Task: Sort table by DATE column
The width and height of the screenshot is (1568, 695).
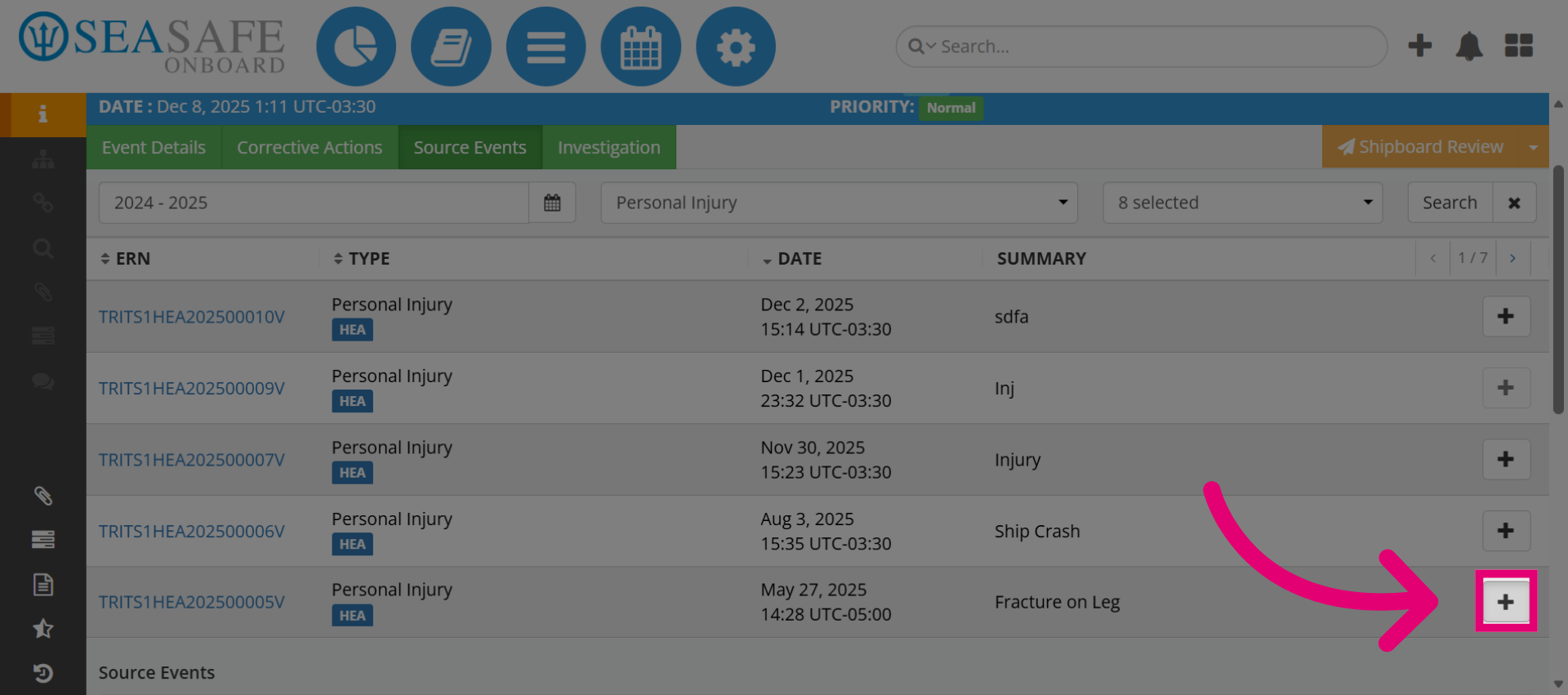Action: [x=791, y=259]
